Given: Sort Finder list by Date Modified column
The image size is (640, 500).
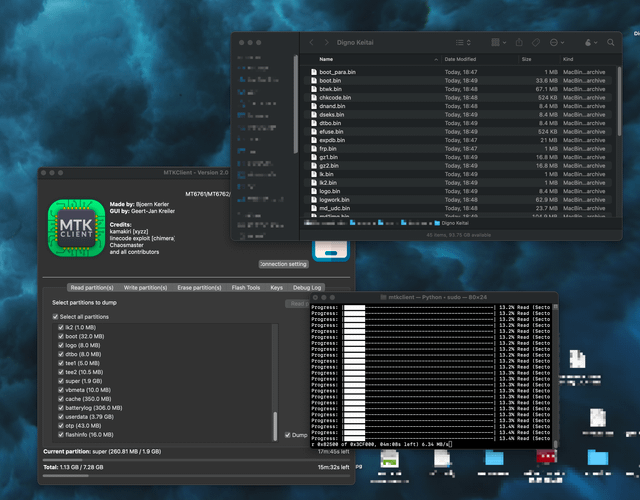Looking at the screenshot, I should (480, 59).
